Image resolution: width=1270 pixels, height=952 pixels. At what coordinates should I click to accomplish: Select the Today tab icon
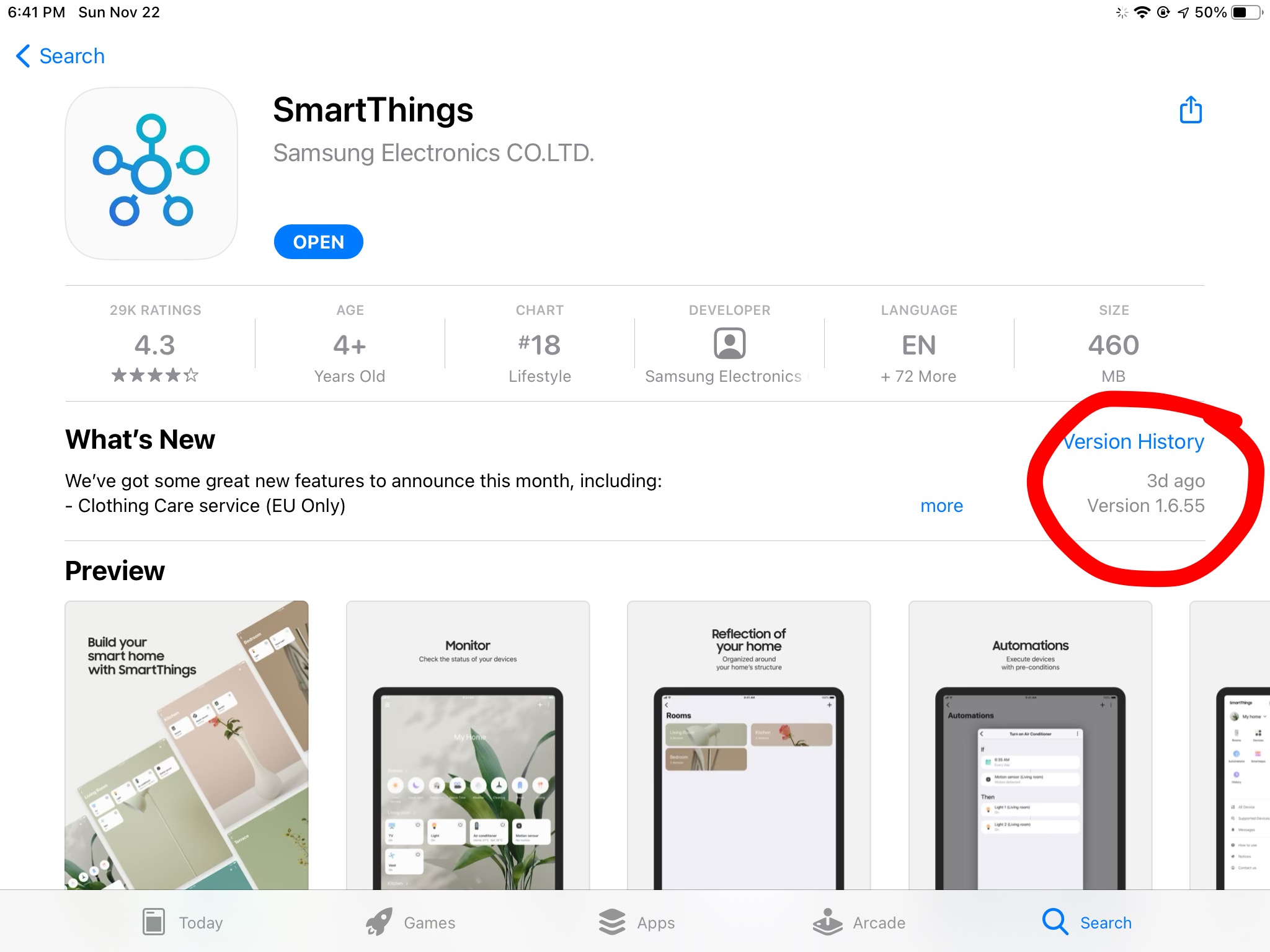click(153, 922)
